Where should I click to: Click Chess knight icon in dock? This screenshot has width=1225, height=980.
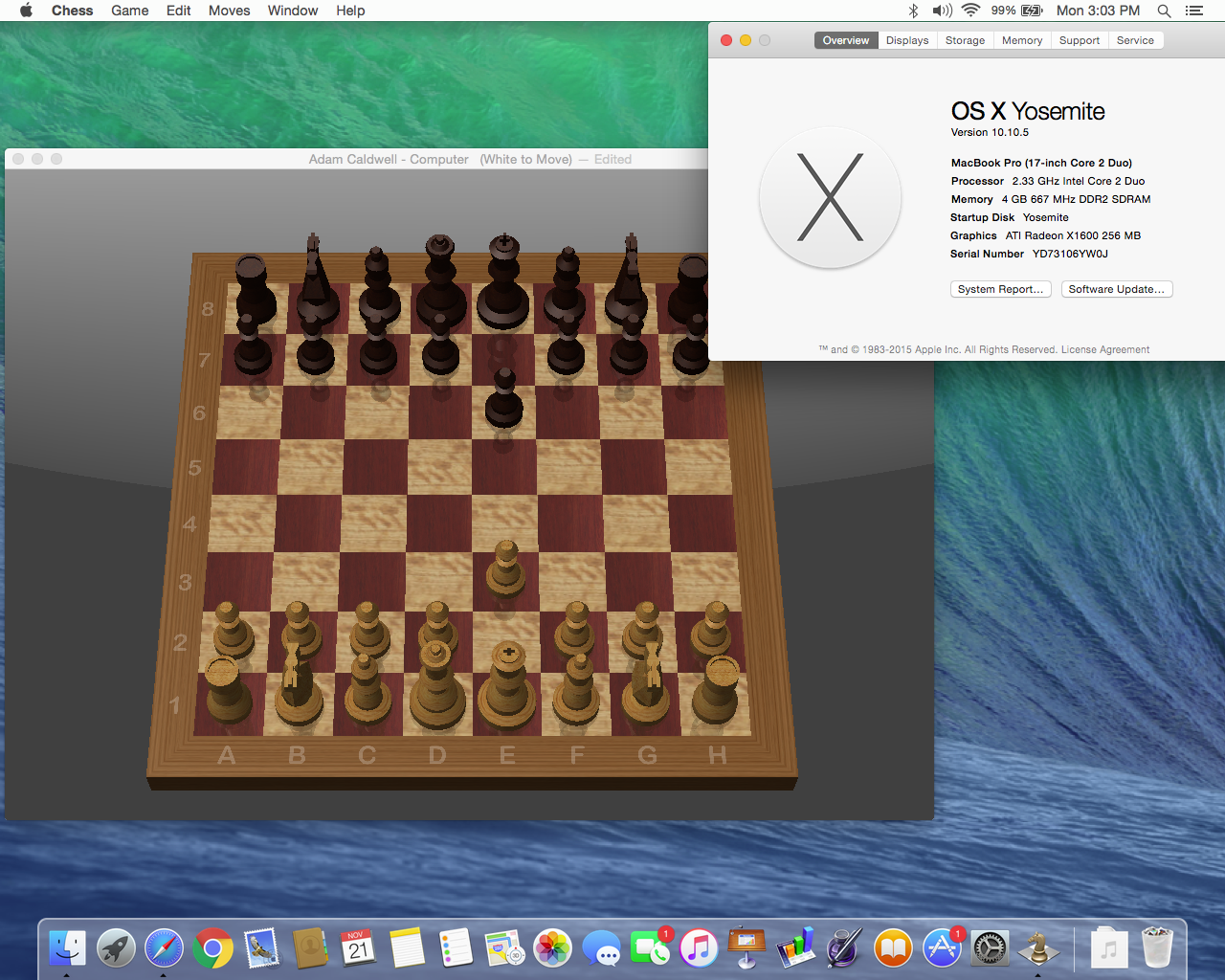click(1039, 948)
